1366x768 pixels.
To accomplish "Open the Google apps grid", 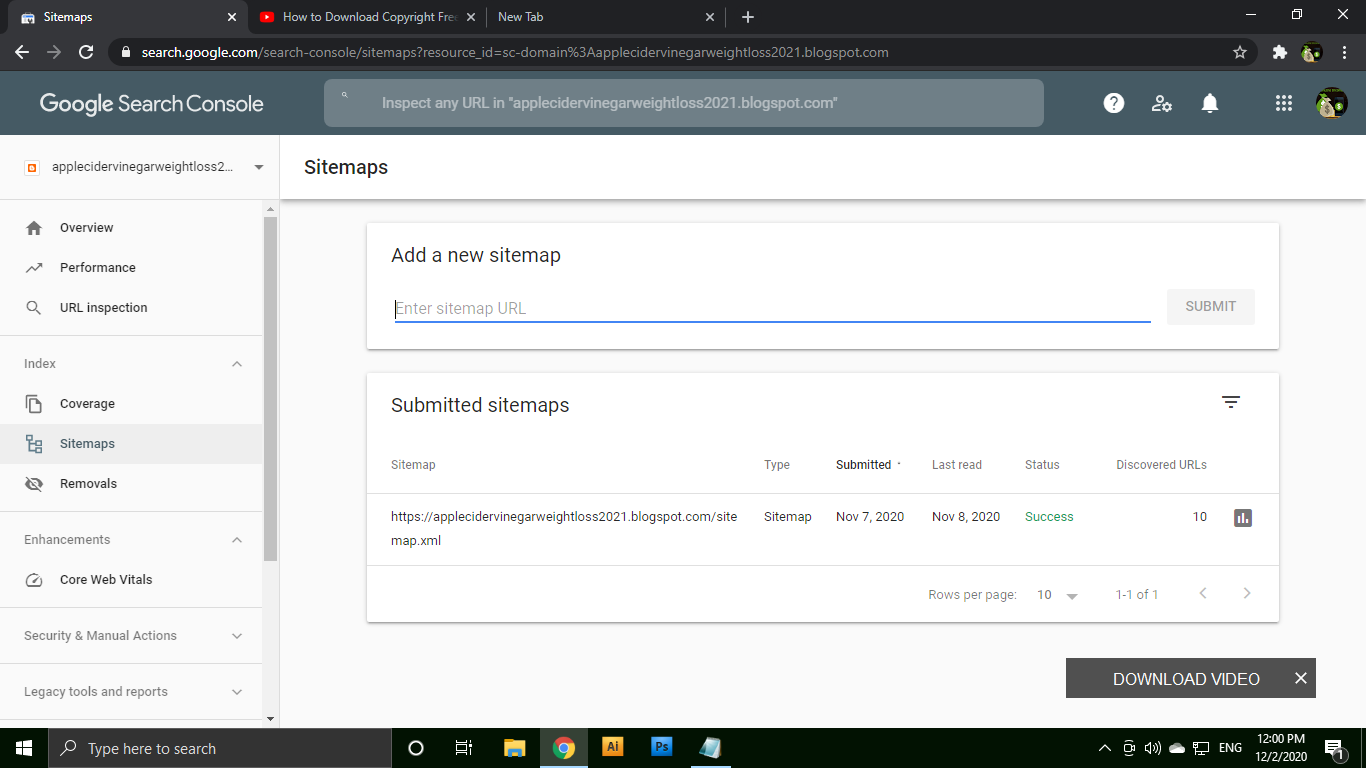I will click(x=1283, y=102).
